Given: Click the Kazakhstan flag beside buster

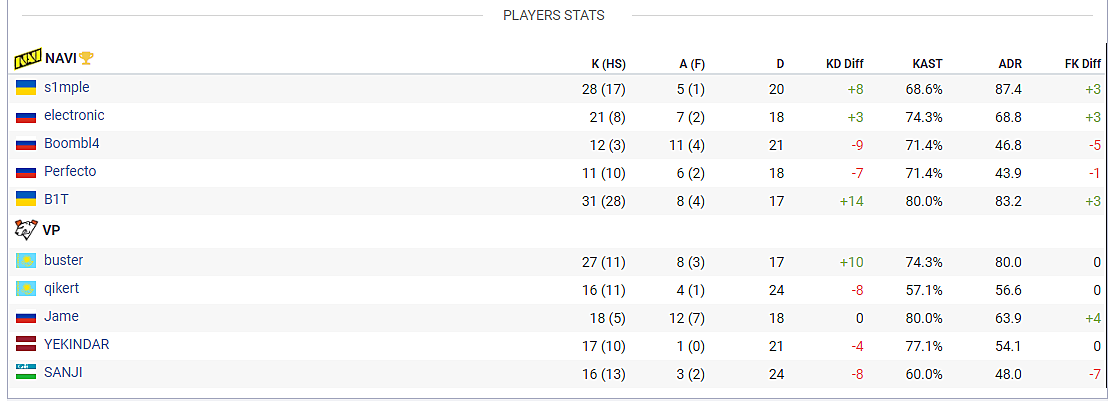Looking at the screenshot, I should click(x=26, y=260).
